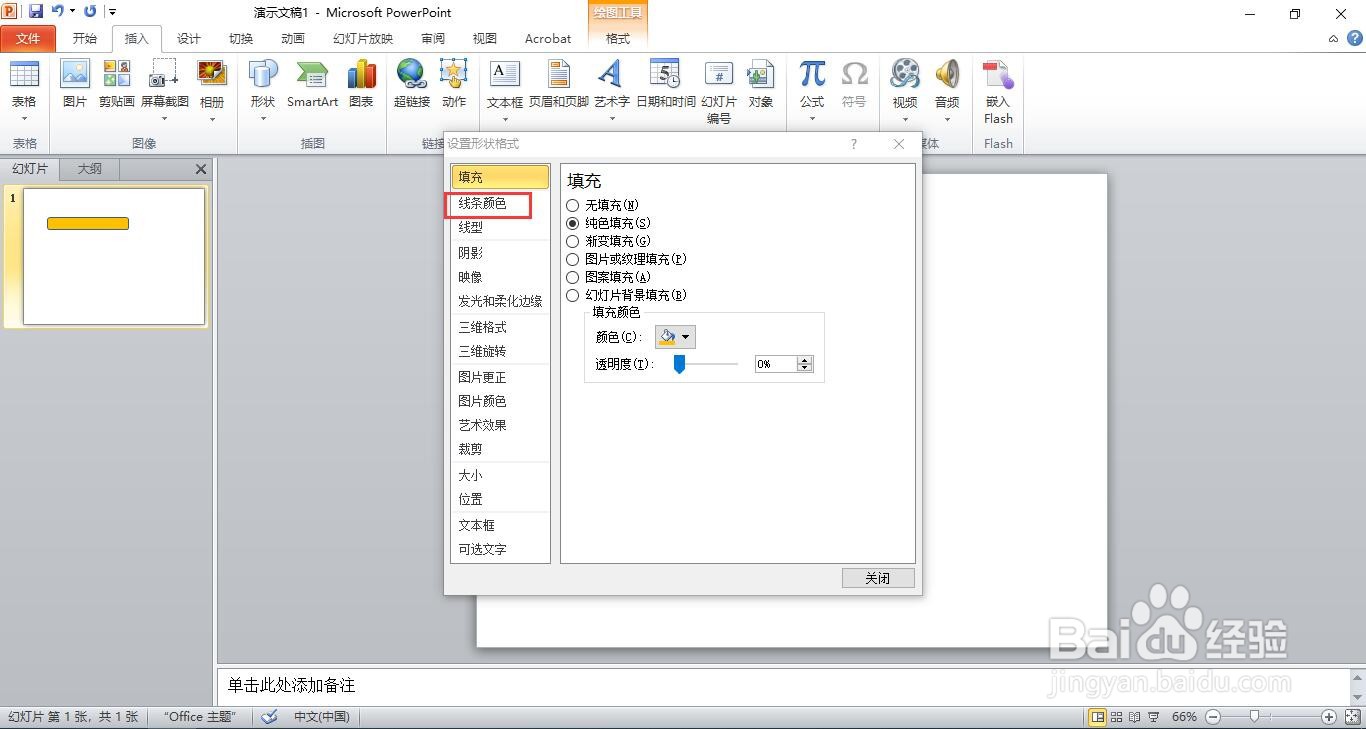Select slide 1 thumbnail in slide pane

(x=114, y=257)
